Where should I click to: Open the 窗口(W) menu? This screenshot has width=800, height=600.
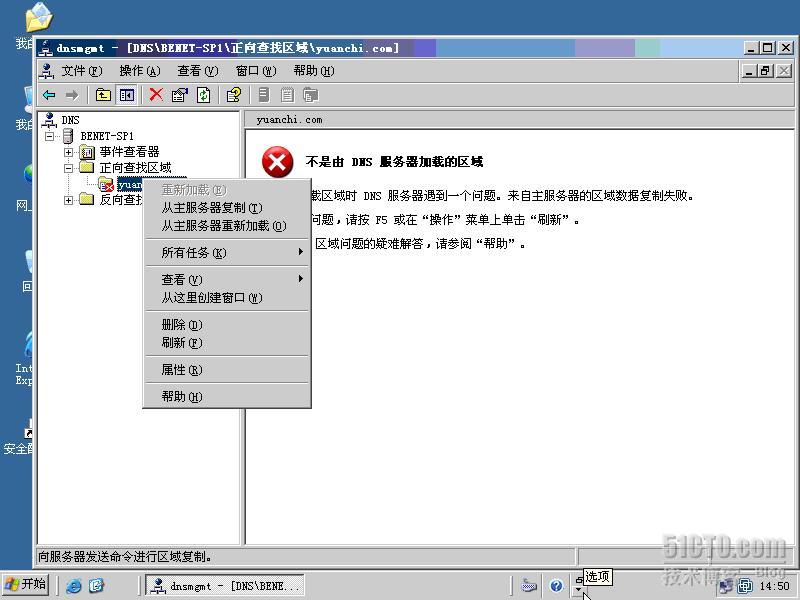pos(256,71)
